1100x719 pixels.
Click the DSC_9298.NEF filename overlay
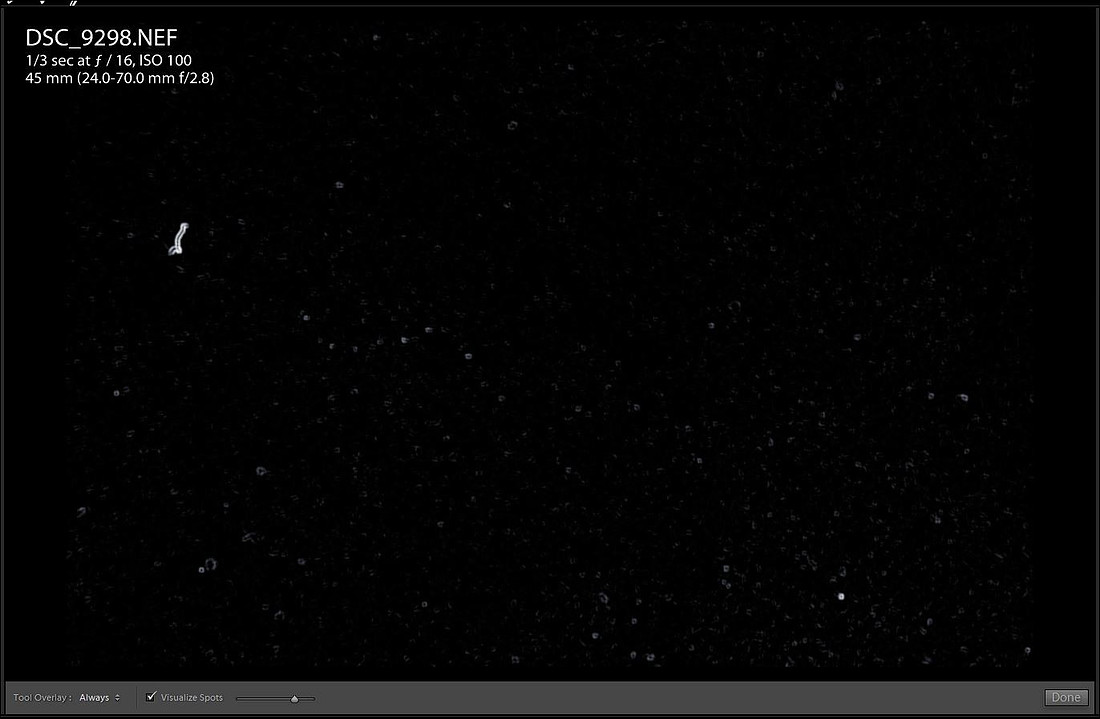tap(101, 37)
